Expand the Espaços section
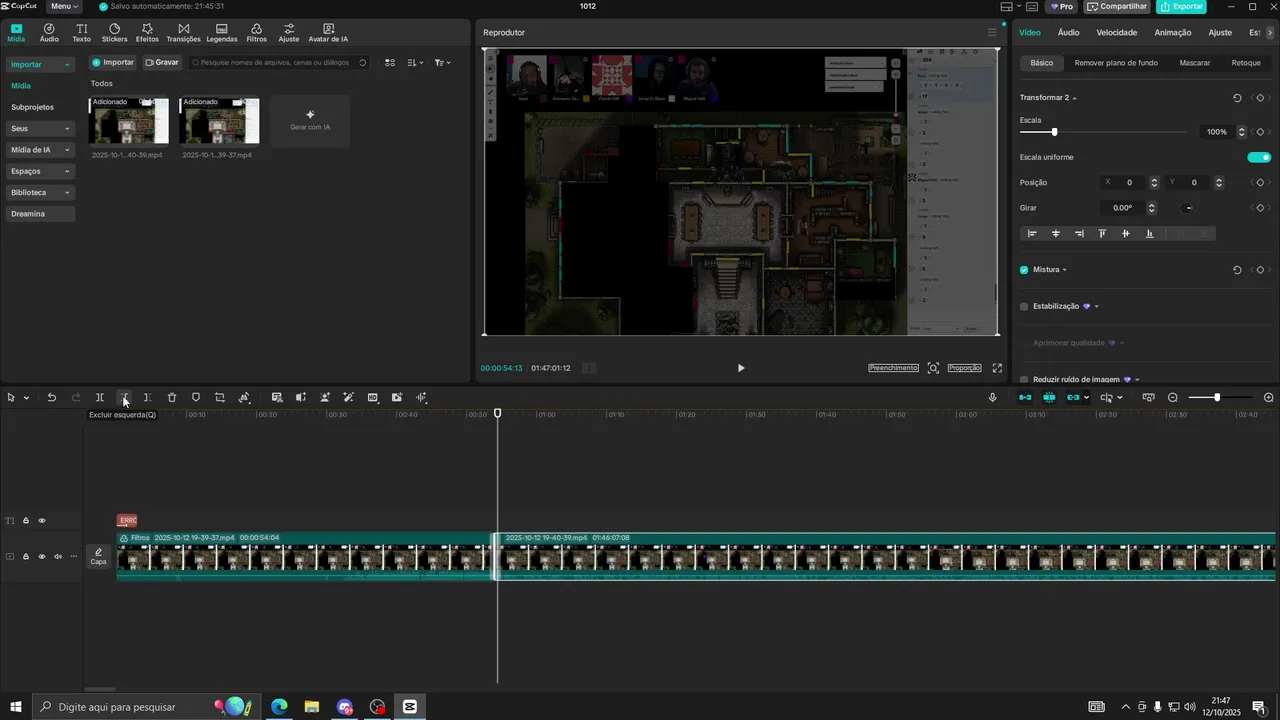This screenshot has height=720, width=1280. point(67,171)
